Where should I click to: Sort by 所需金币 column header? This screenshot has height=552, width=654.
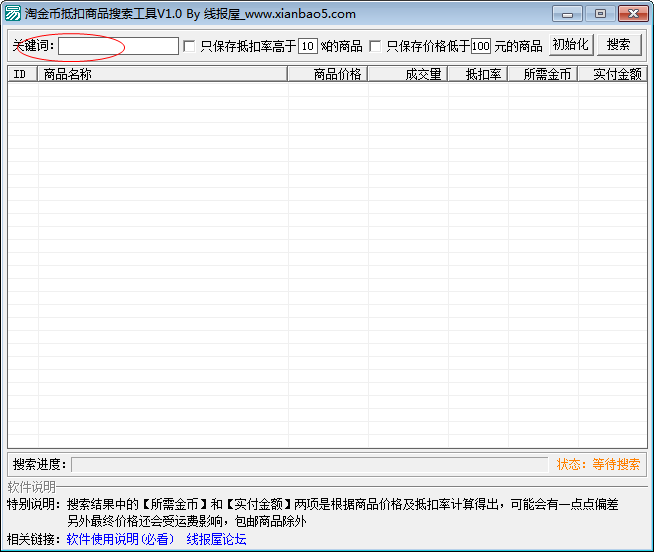point(543,74)
